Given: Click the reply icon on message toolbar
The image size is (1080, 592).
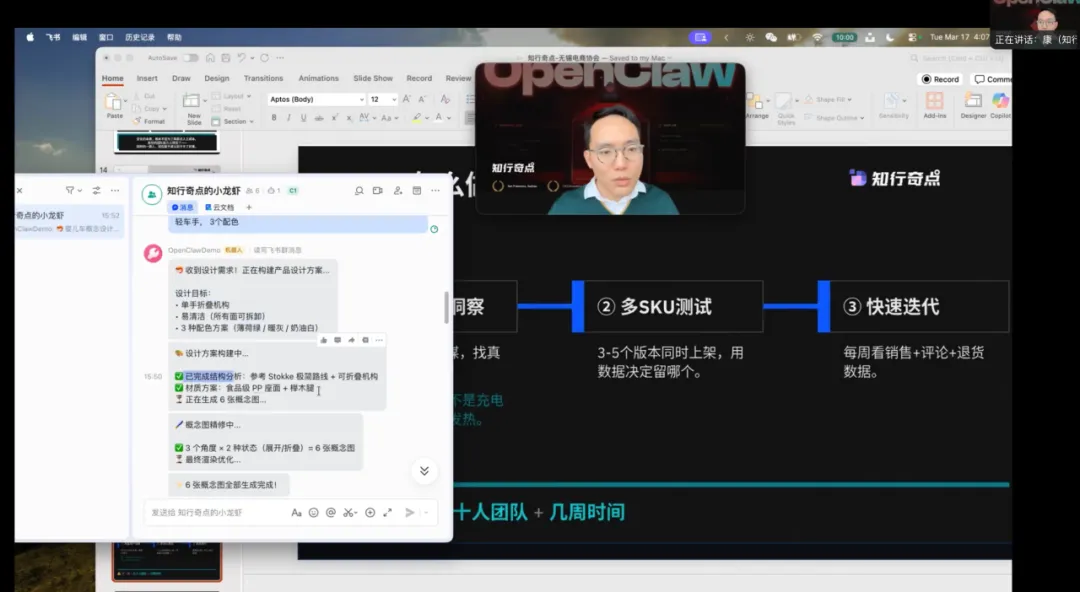Looking at the screenshot, I should click(338, 340).
